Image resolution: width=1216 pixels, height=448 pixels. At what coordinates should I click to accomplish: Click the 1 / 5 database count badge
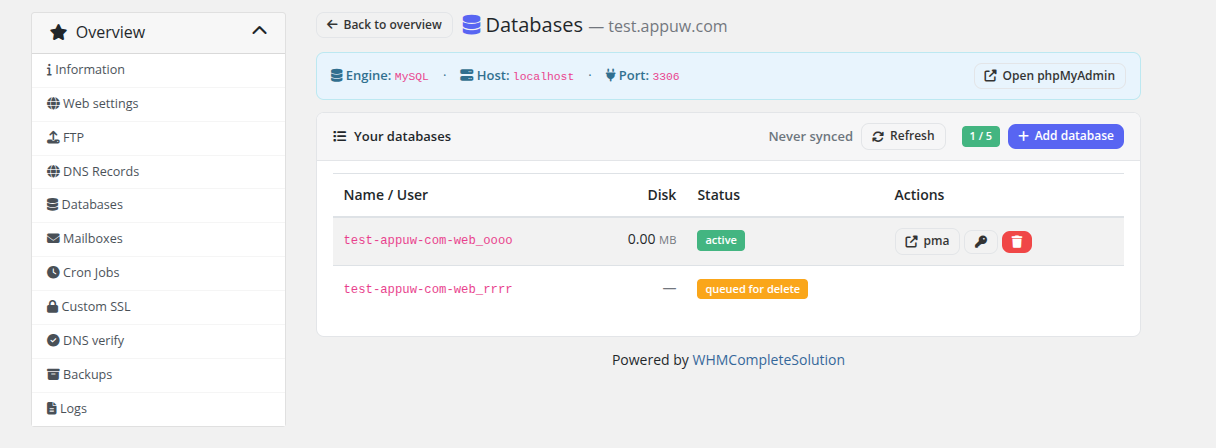coord(981,136)
